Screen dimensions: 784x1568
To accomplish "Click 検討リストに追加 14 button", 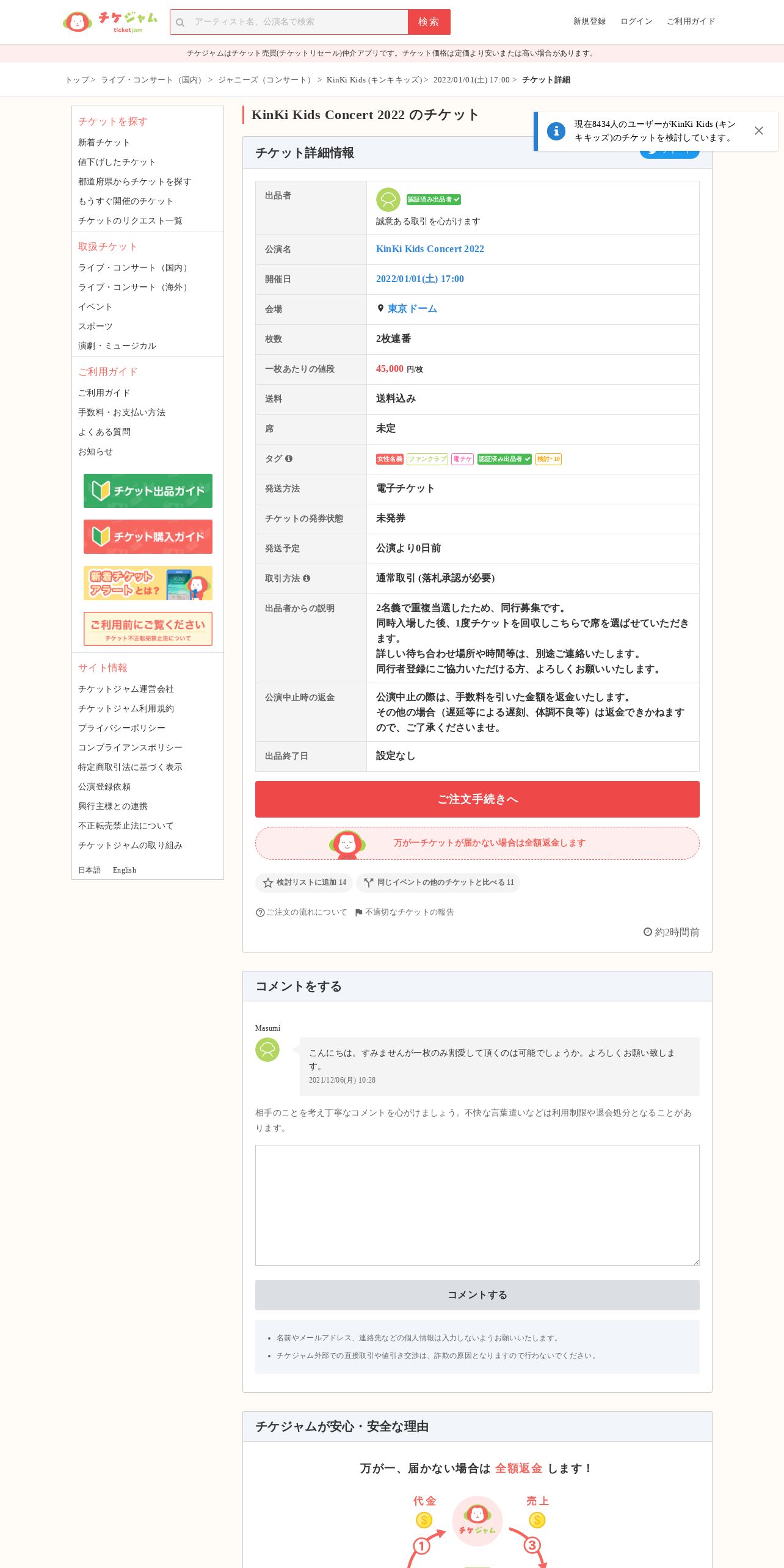I will point(304,882).
